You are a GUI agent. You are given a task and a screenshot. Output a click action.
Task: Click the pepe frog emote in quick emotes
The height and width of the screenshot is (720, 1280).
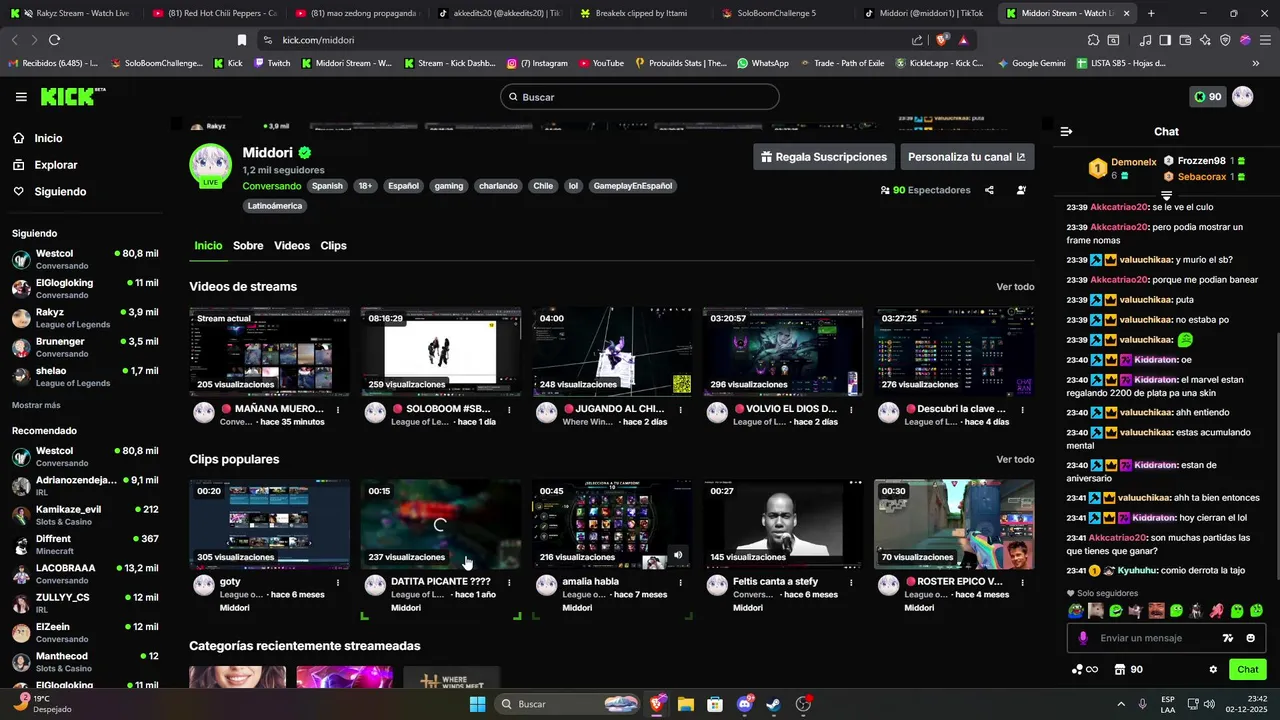point(1076,611)
